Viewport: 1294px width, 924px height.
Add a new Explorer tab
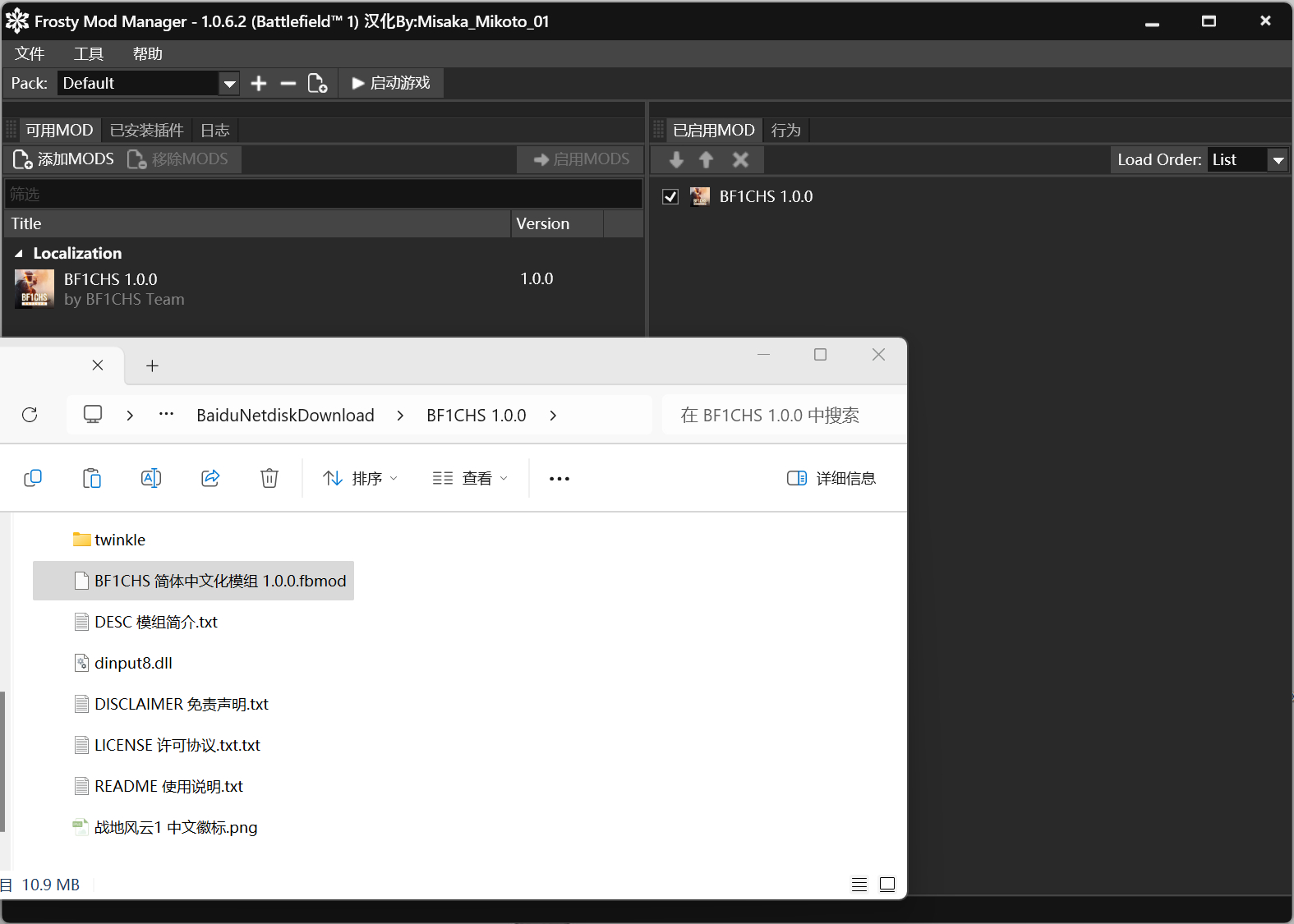point(152,366)
